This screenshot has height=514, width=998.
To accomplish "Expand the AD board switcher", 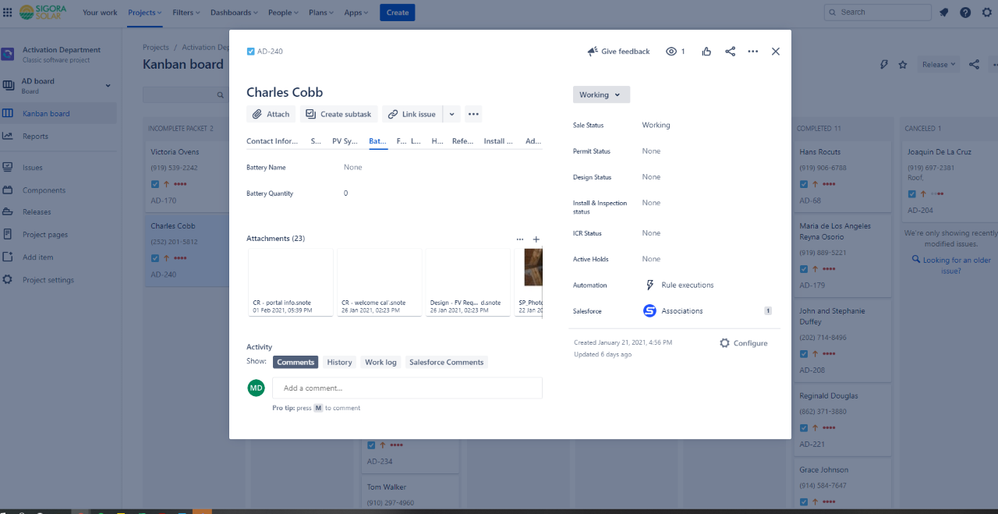I will 108,85.
